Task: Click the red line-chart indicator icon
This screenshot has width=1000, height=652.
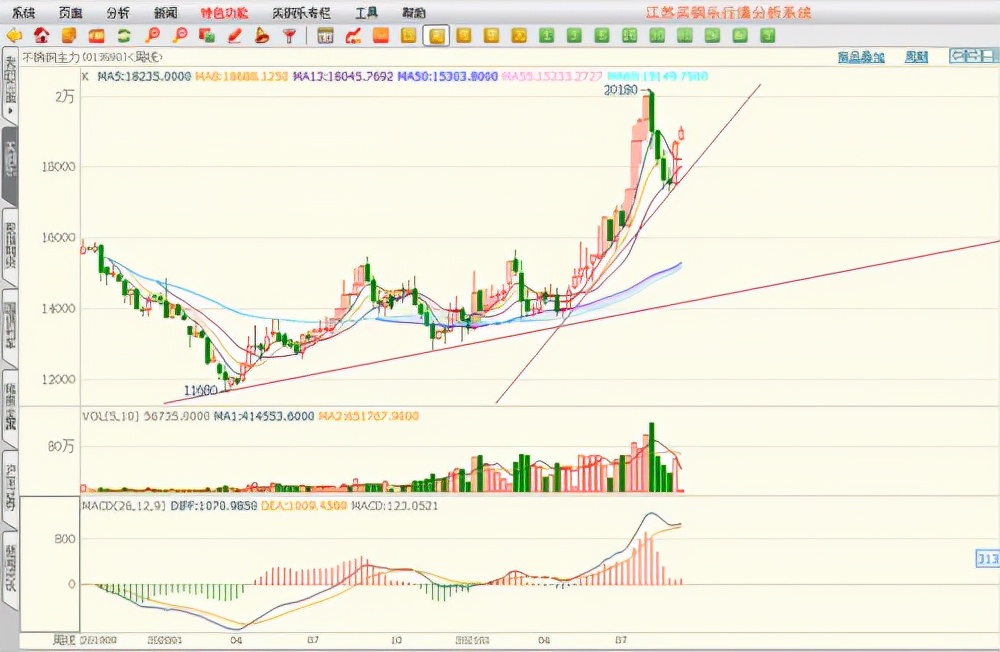Action: pyautogui.click(x=353, y=36)
